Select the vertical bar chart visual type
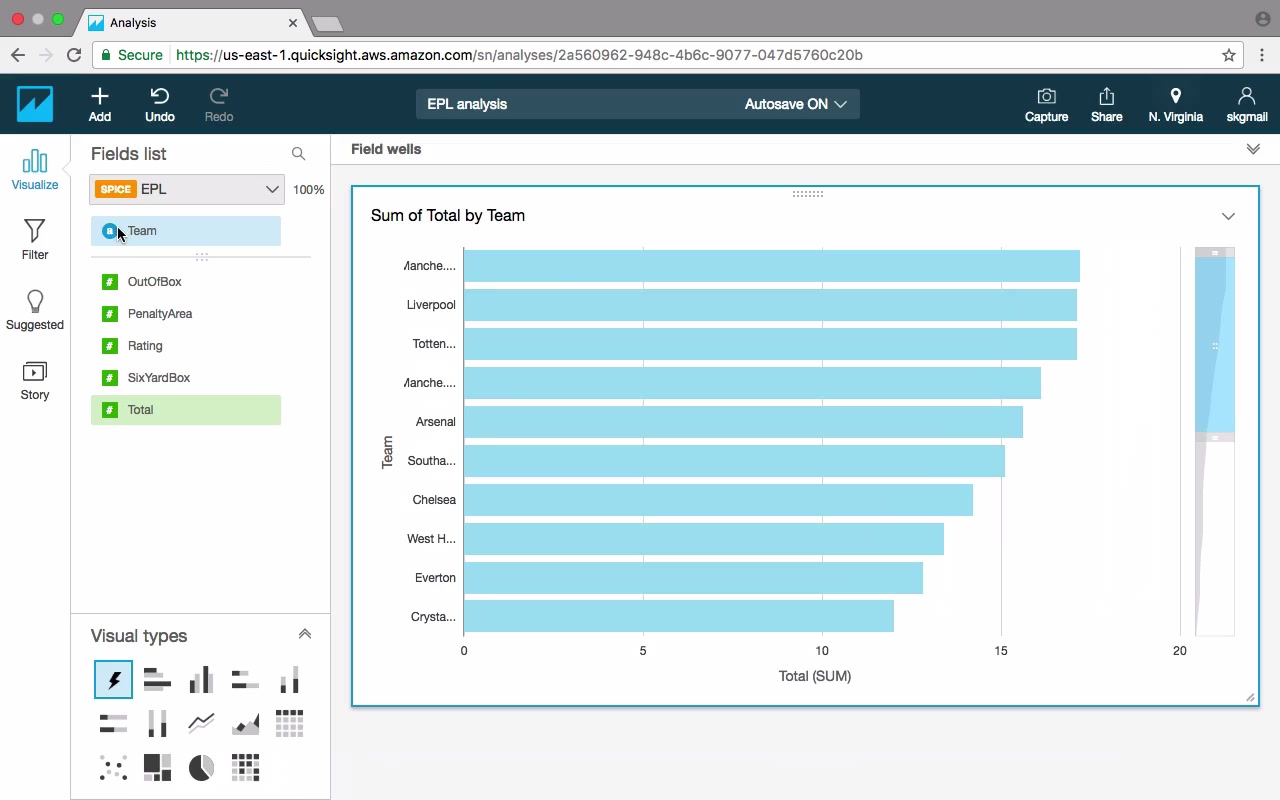 (x=201, y=680)
